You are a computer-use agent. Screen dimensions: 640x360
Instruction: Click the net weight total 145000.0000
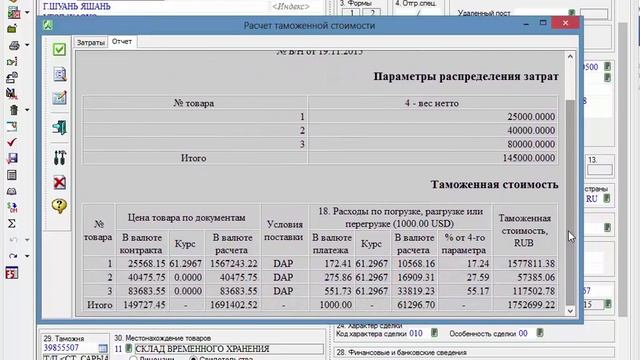coord(529,158)
